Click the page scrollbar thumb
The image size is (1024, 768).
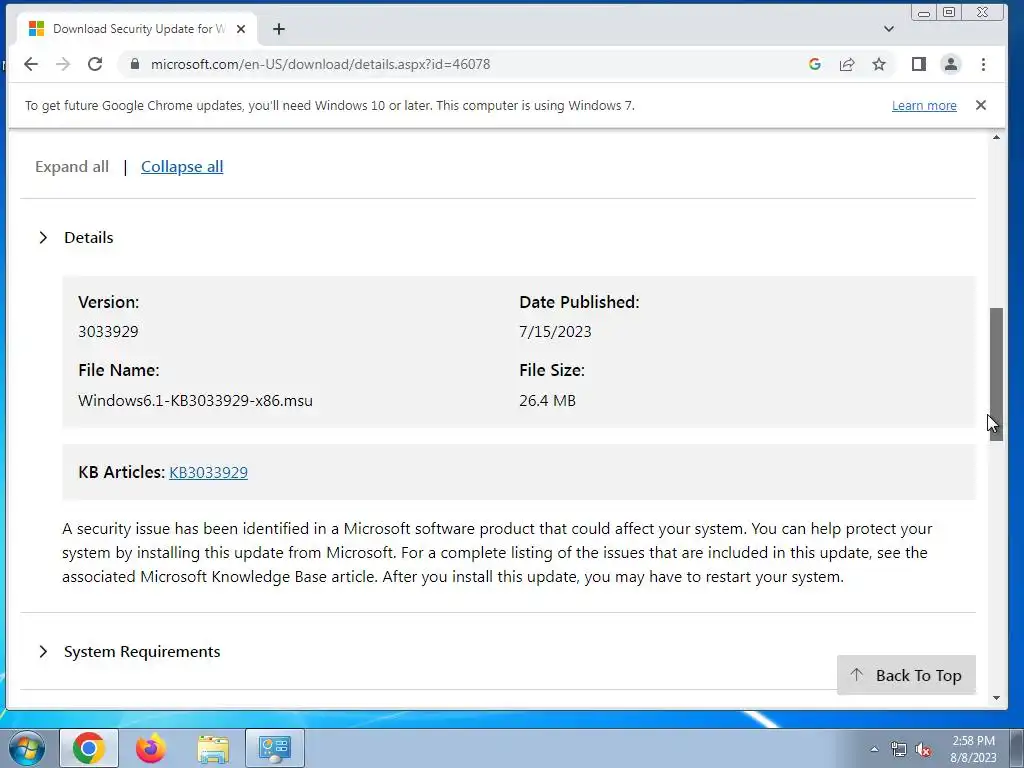(996, 374)
